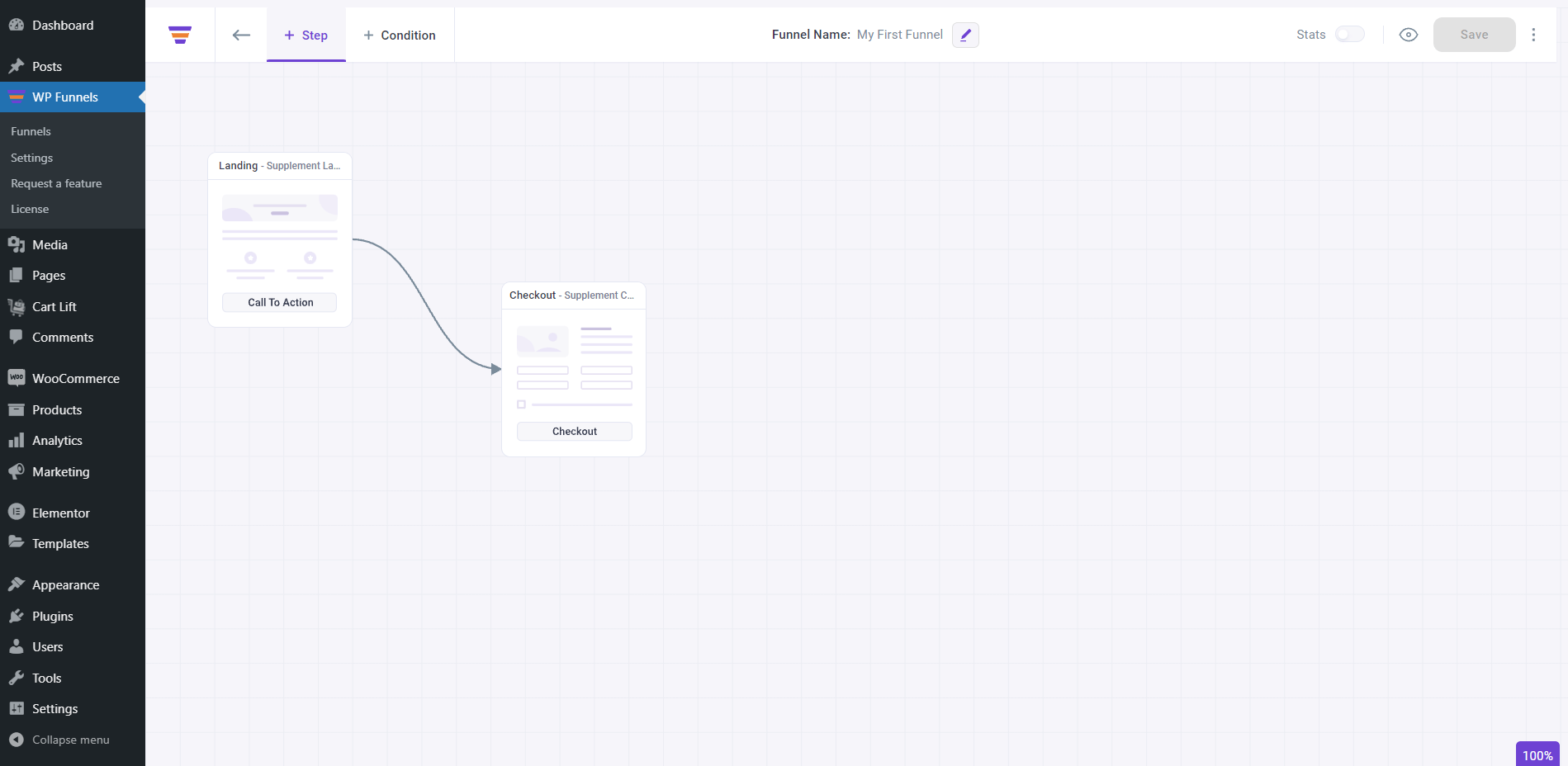Screen dimensions: 1568x766
Task: Open Comments icon in sidebar
Action: (17, 337)
